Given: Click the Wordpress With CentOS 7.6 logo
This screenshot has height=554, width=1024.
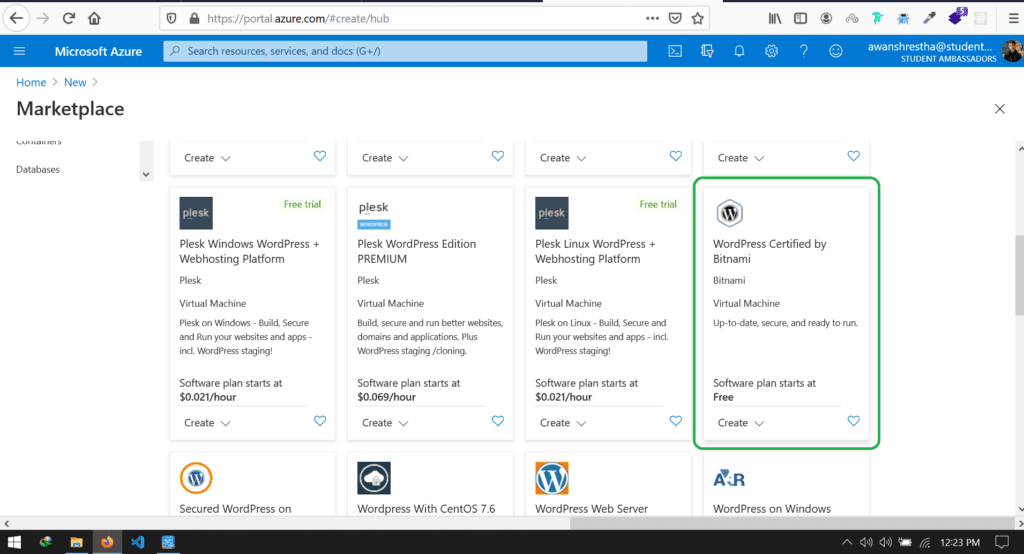Looking at the screenshot, I should click(374, 478).
